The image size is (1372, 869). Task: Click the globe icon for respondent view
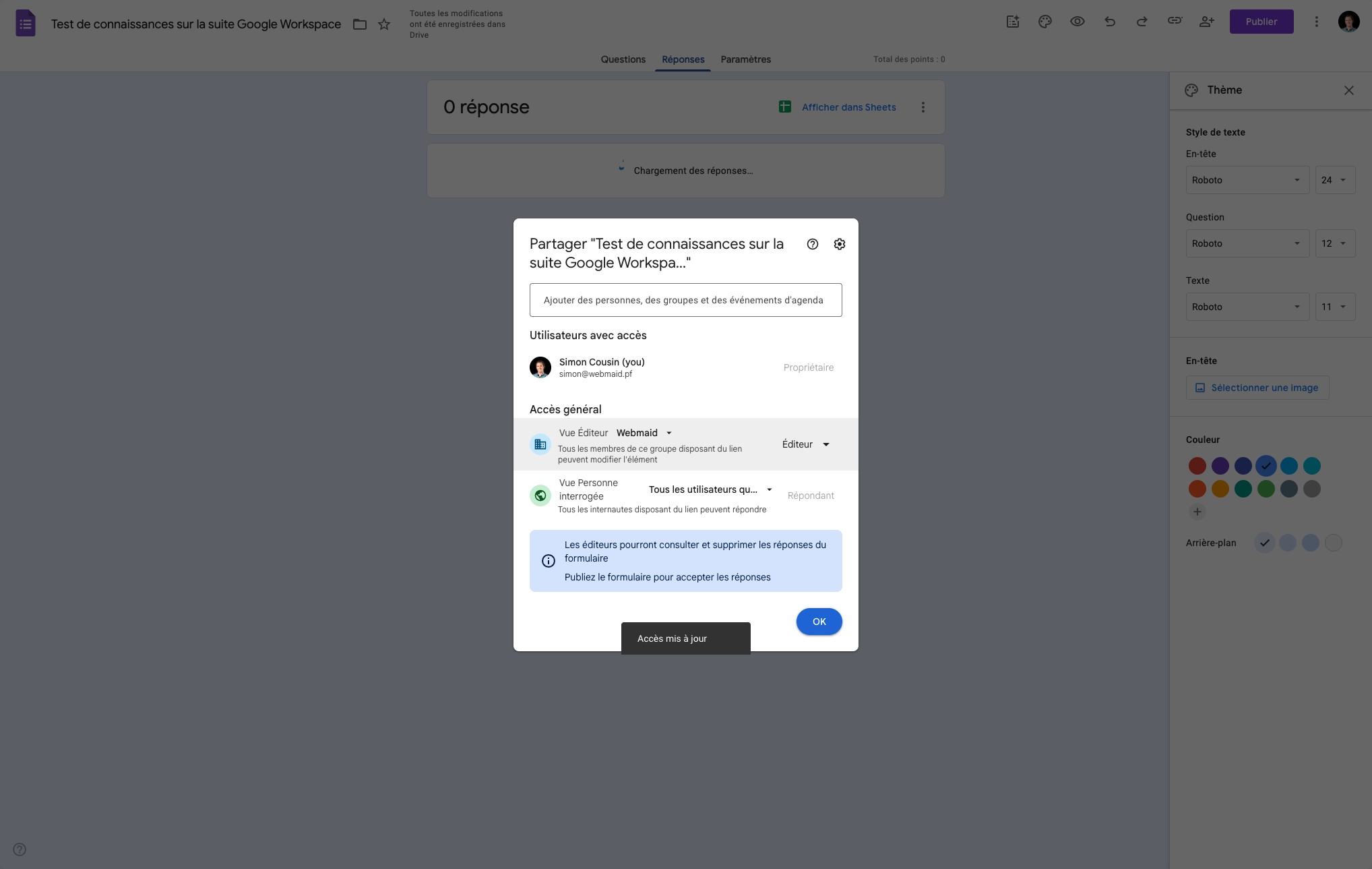pos(540,496)
